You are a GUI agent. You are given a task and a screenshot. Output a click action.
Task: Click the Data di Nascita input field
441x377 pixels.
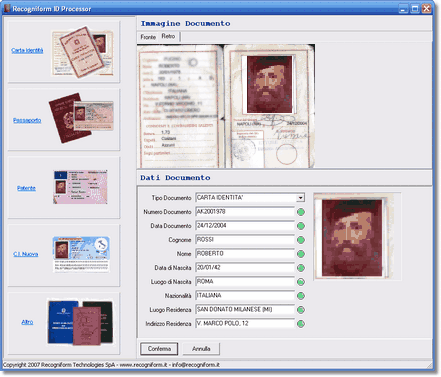(x=245, y=268)
